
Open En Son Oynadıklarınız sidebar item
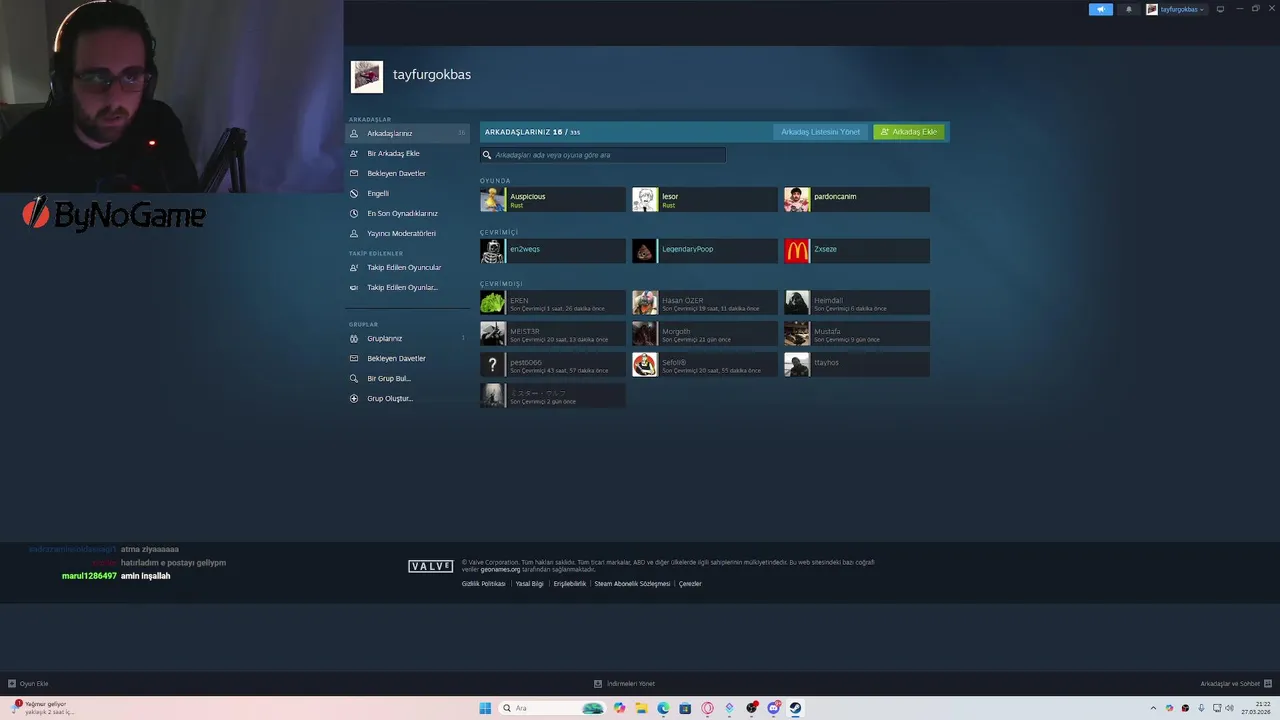pyautogui.click(x=407, y=213)
